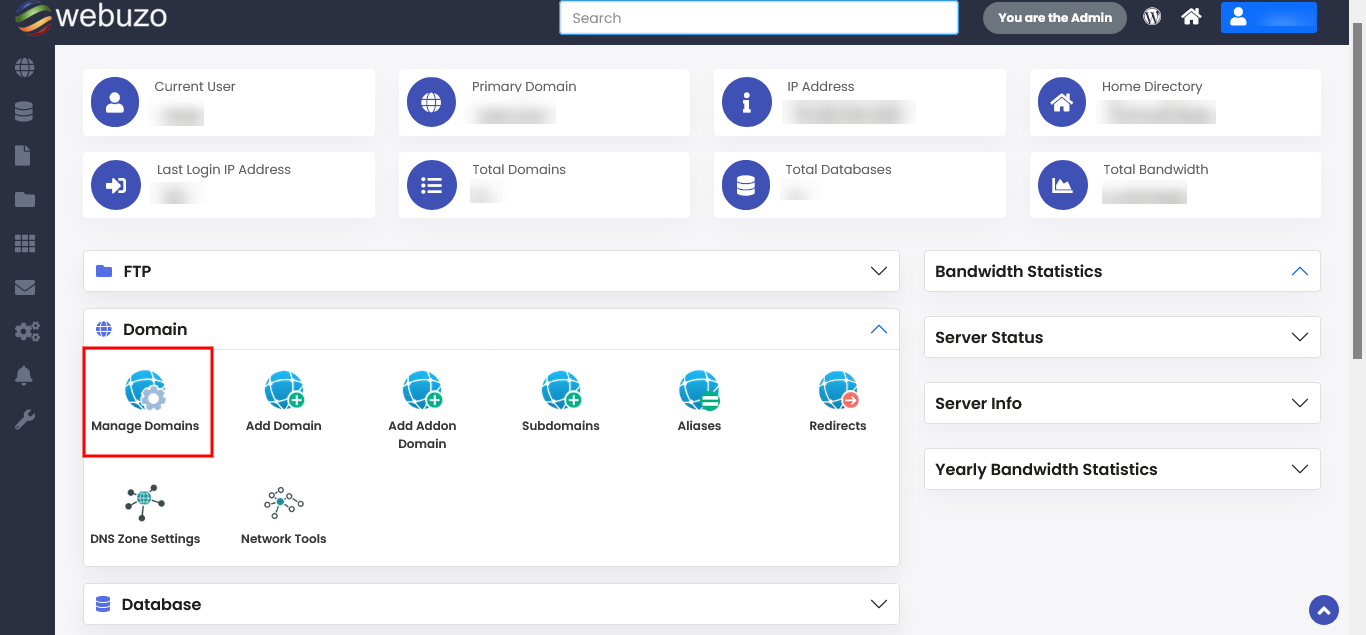Expand the Database section
This screenshot has width=1366, height=635.
[x=879, y=604]
